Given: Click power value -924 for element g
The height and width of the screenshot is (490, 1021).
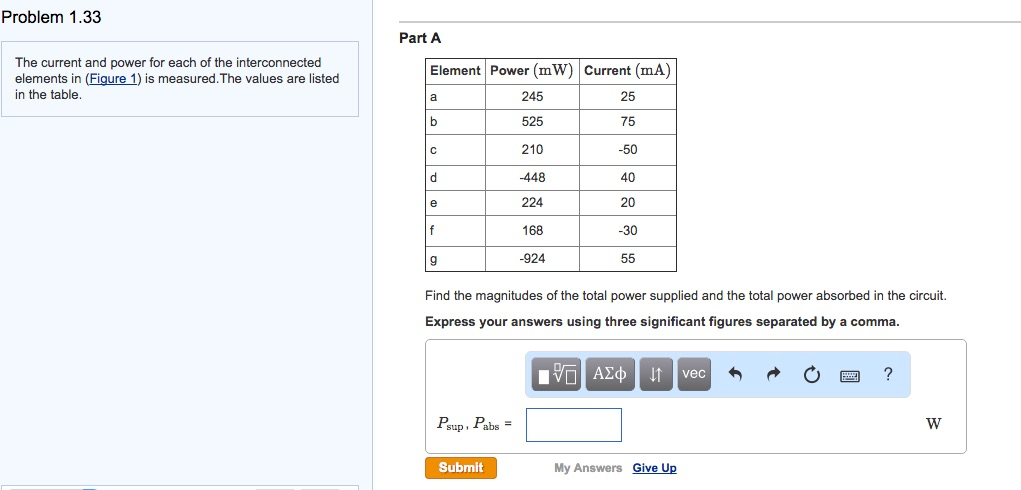Looking at the screenshot, I should click(x=532, y=258).
